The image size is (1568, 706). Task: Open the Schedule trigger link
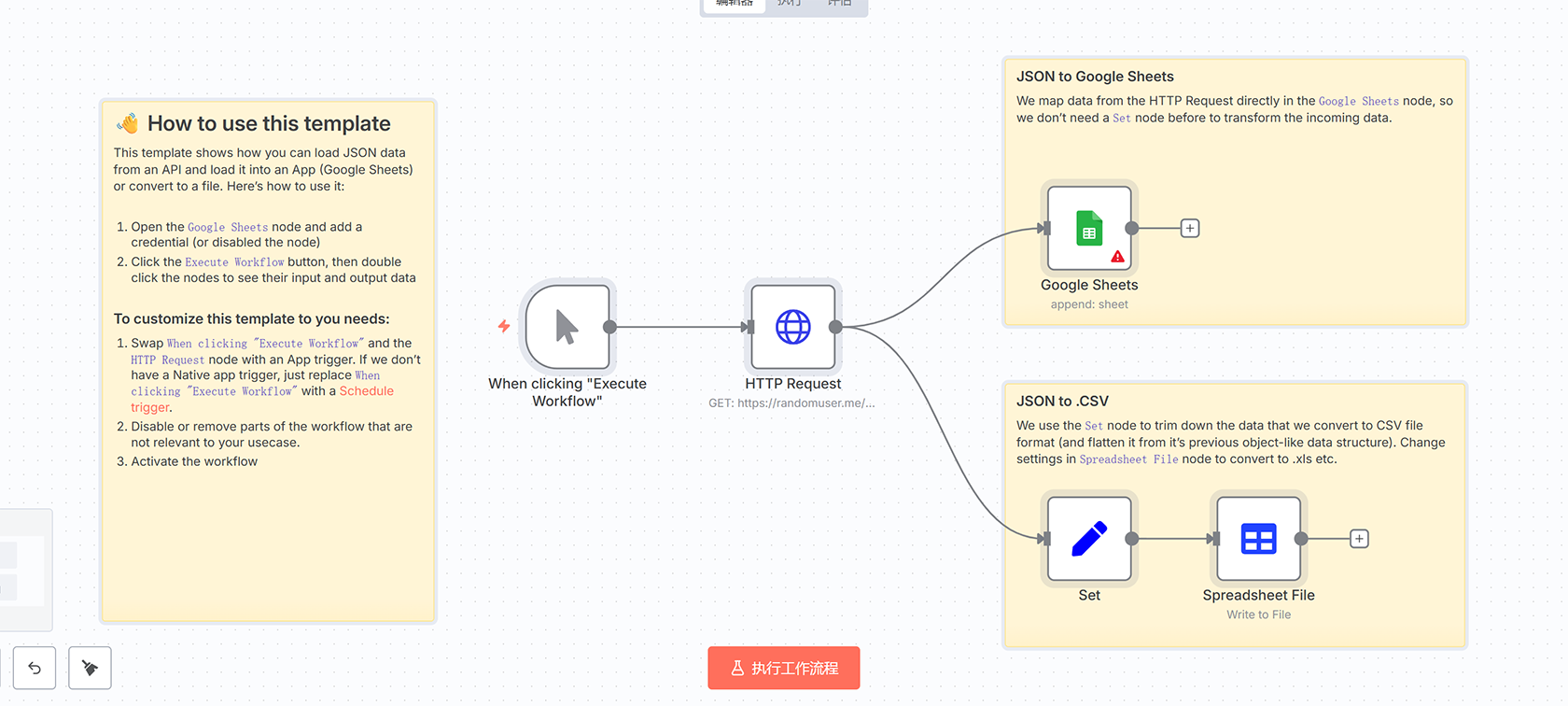(366, 391)
